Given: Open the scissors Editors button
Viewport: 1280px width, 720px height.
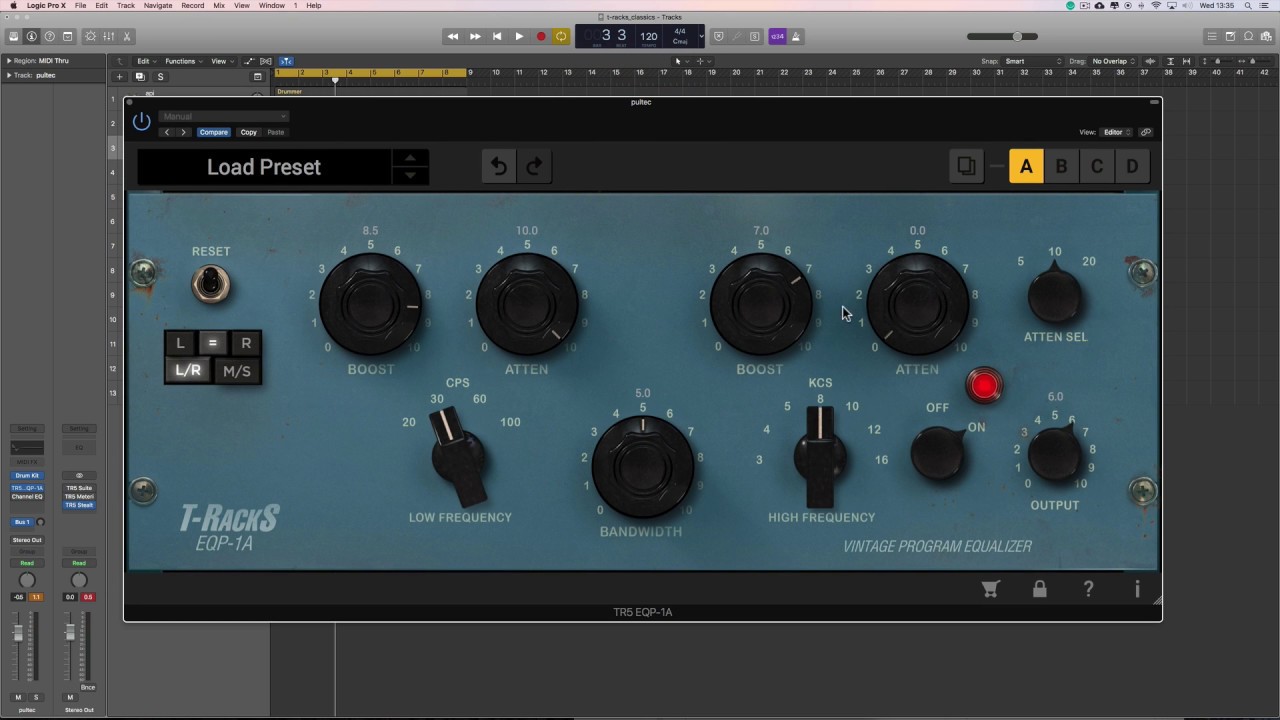Looking at the screenshot, I should [x=127, y=37].
